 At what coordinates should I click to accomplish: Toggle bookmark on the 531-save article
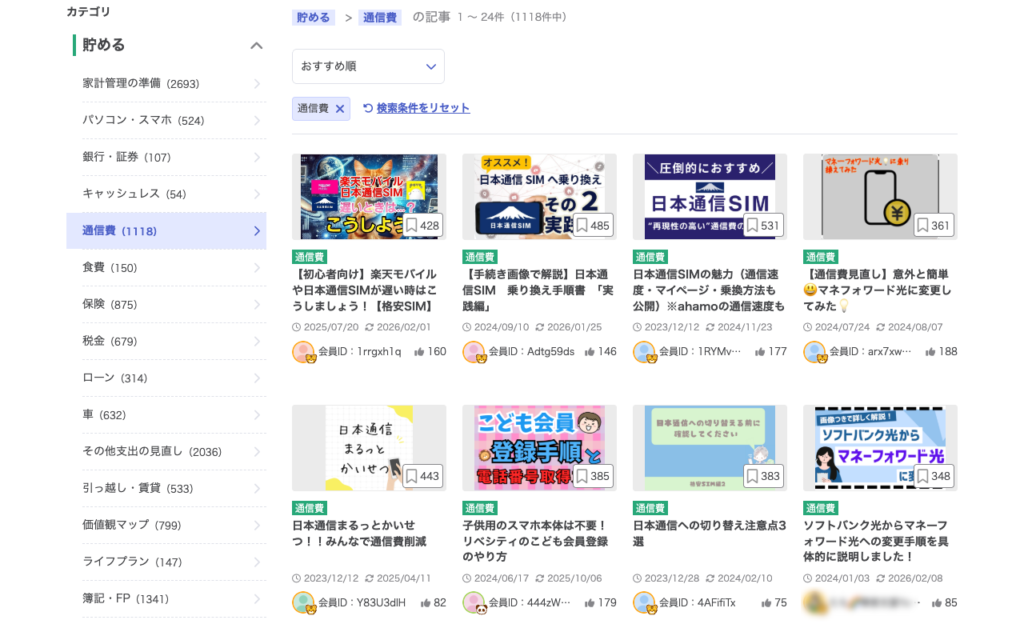click(752, 226)
